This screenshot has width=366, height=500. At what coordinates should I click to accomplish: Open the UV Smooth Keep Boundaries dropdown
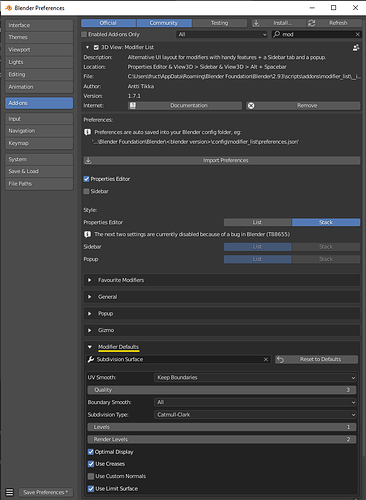tap(255, 378)
